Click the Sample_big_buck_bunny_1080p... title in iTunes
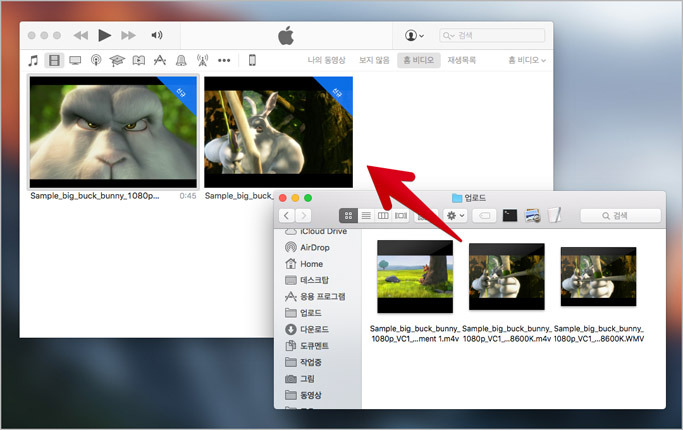Viewport: 683px width, 430px height. [x=95, y=196]
